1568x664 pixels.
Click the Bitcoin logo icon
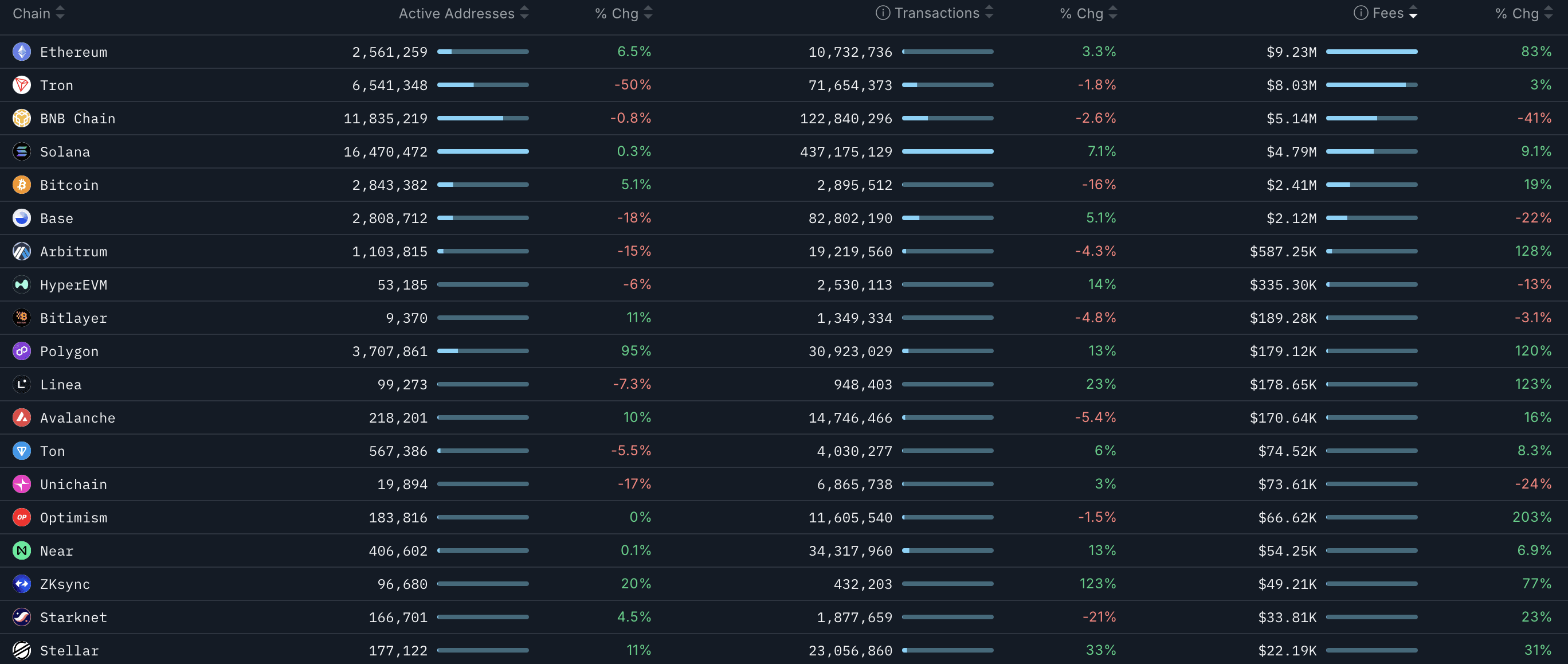[22, 185]
